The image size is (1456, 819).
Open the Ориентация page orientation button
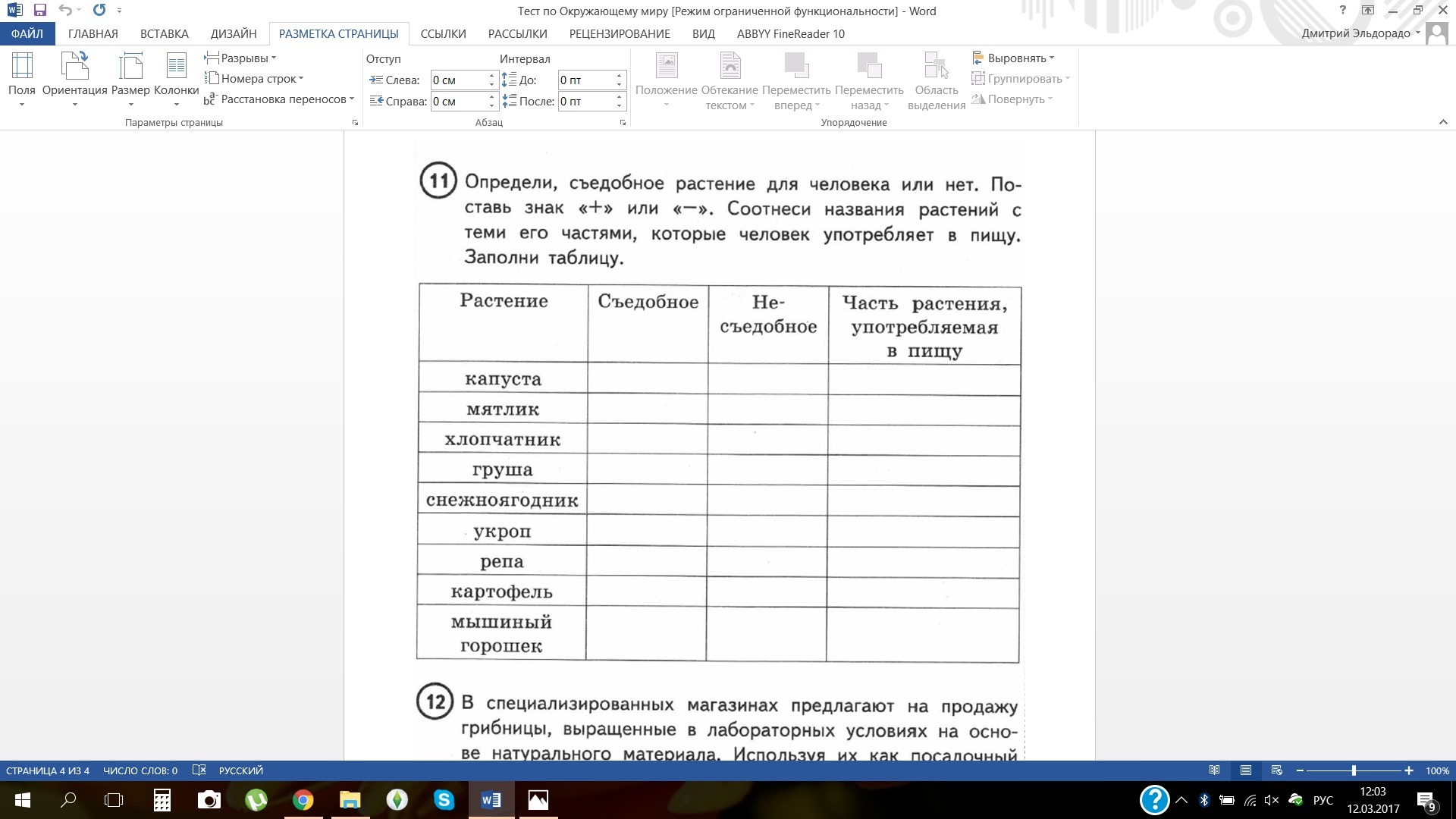point(75,80)
